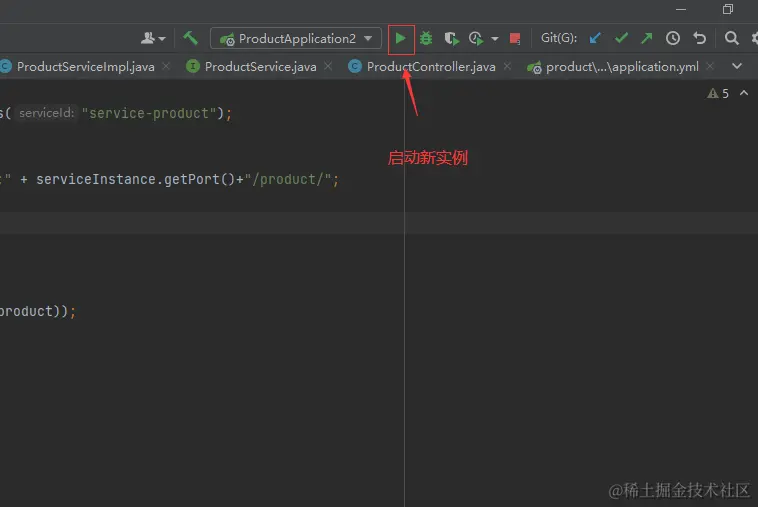Click the "service-product" string in code
This screenshot has height=507, width=758.
148,114
